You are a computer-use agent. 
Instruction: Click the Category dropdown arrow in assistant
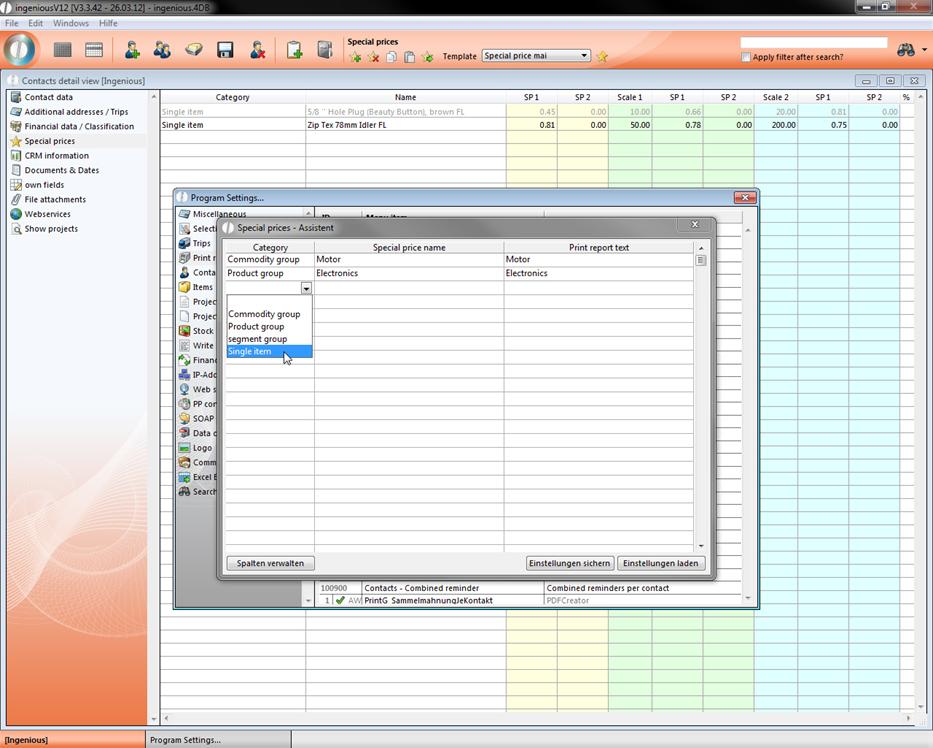[306, 288]
